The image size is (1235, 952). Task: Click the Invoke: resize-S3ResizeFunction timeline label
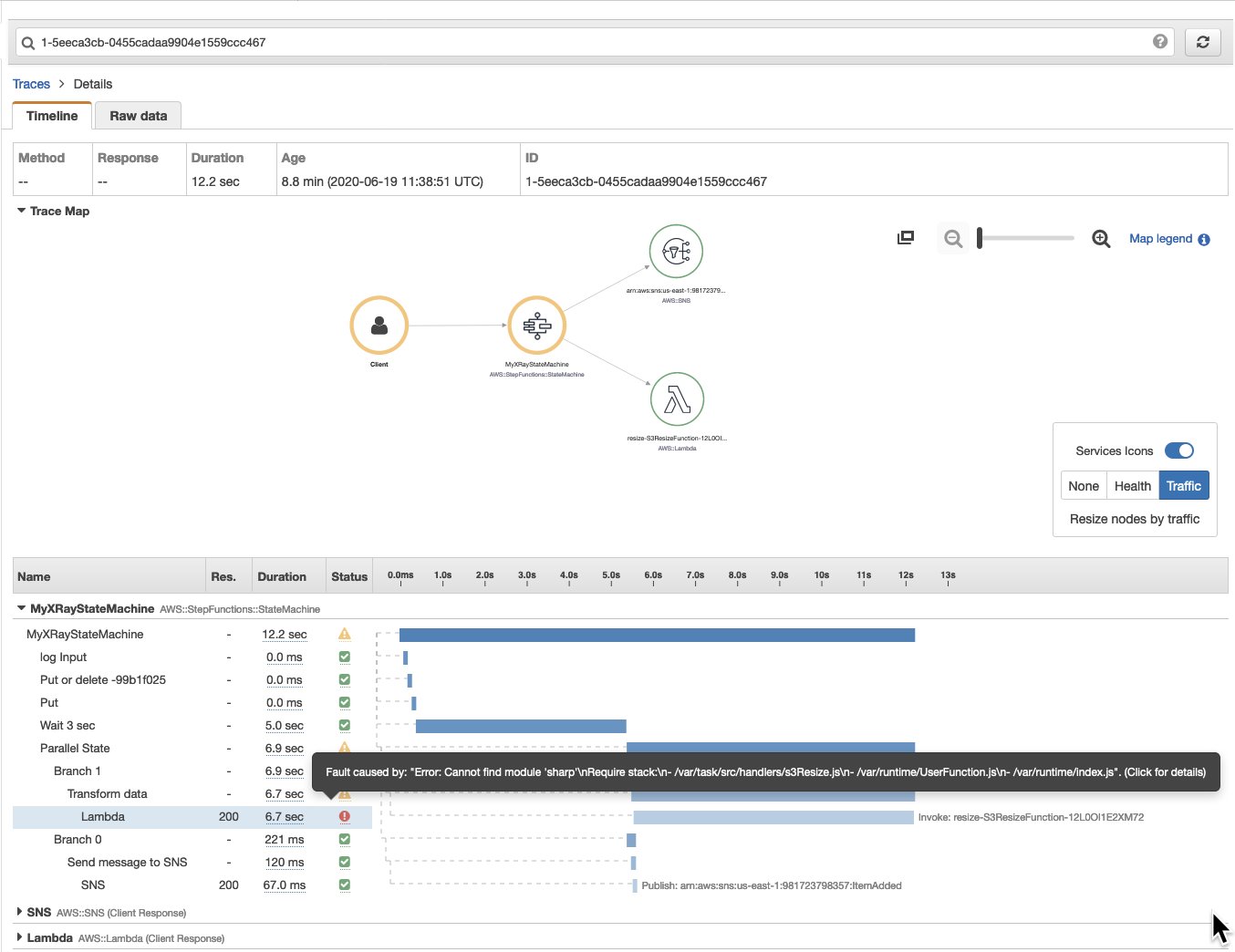click(1031, 817)
